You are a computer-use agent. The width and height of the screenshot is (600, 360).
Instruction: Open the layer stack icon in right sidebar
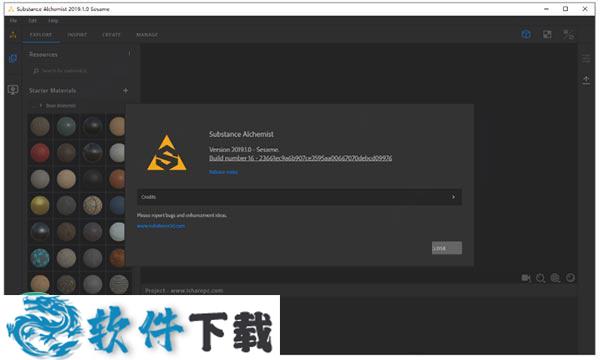click(x=586, y=59)
